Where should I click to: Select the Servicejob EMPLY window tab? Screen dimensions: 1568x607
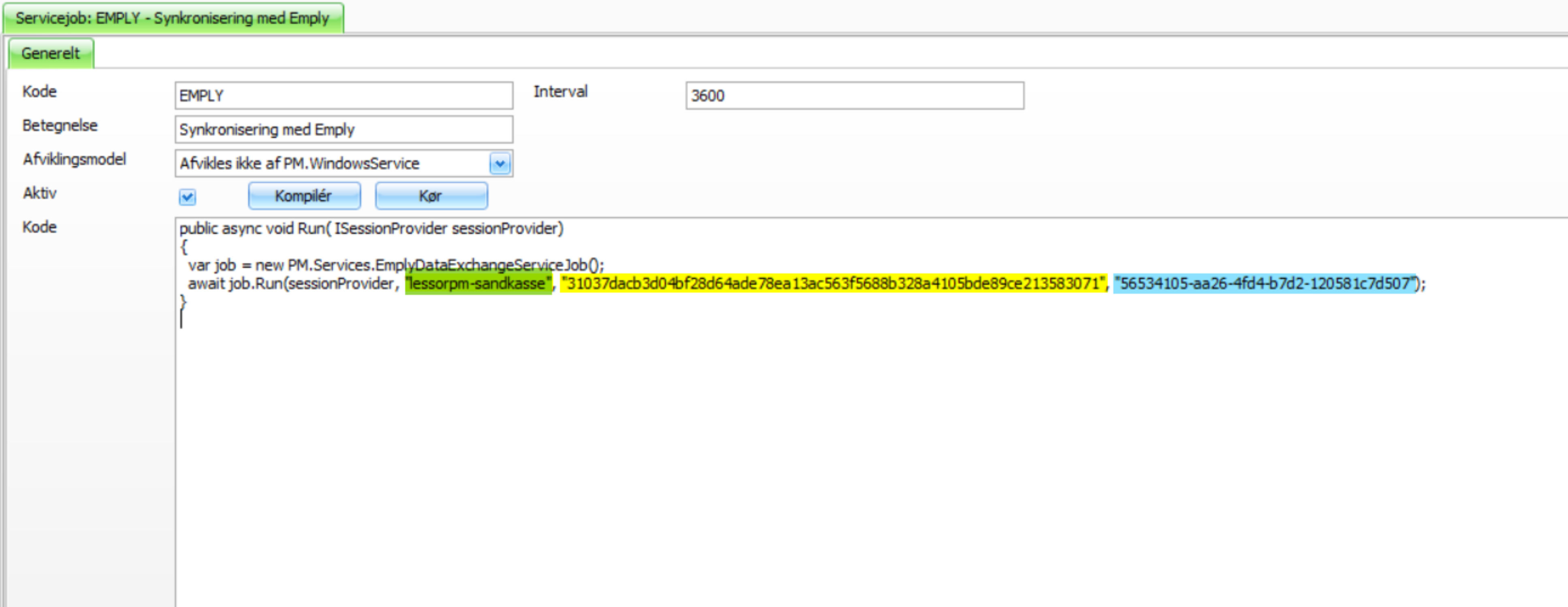[x=173, y=18]
